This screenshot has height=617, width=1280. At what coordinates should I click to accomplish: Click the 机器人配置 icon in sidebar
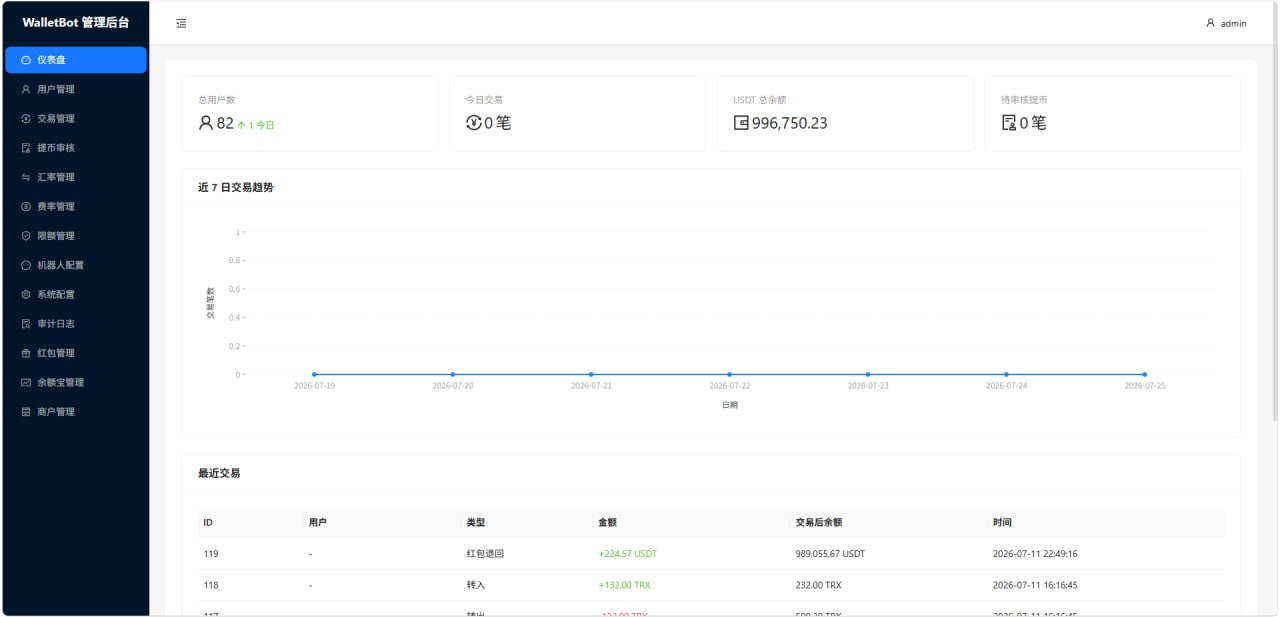(x=26, y=265)
